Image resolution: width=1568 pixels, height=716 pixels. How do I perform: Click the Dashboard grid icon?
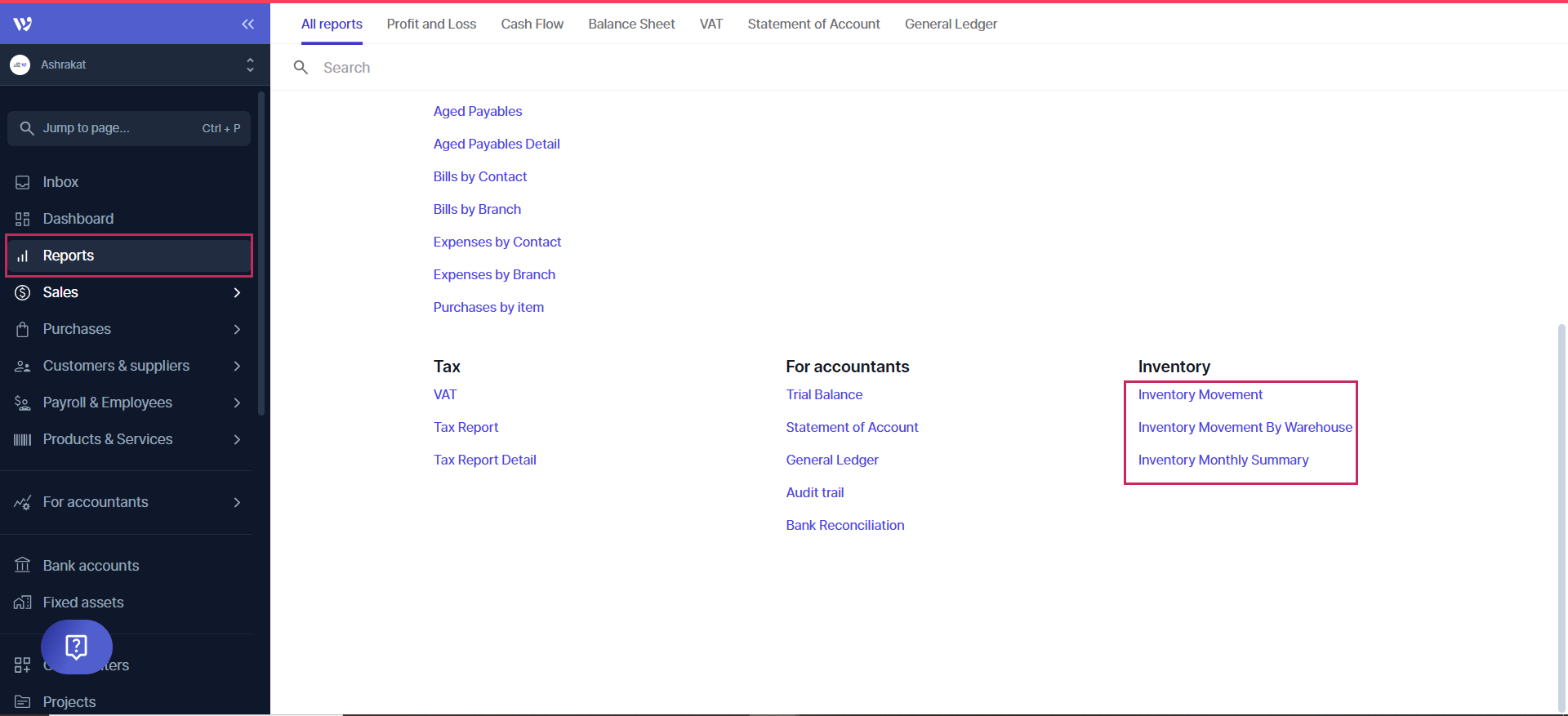[23, 219]
